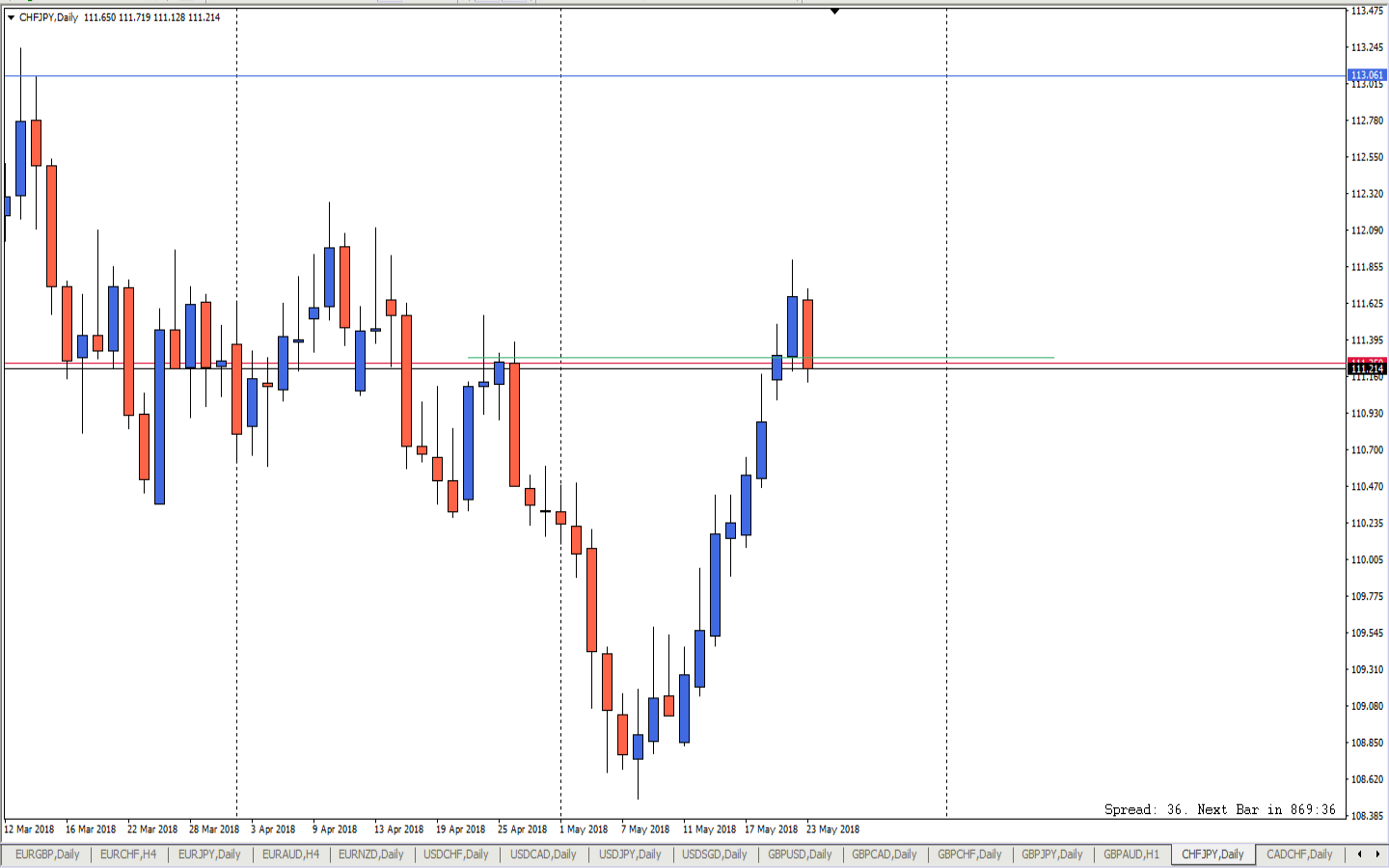Open the USDCHF,Daily chart tab

point(456,854)
